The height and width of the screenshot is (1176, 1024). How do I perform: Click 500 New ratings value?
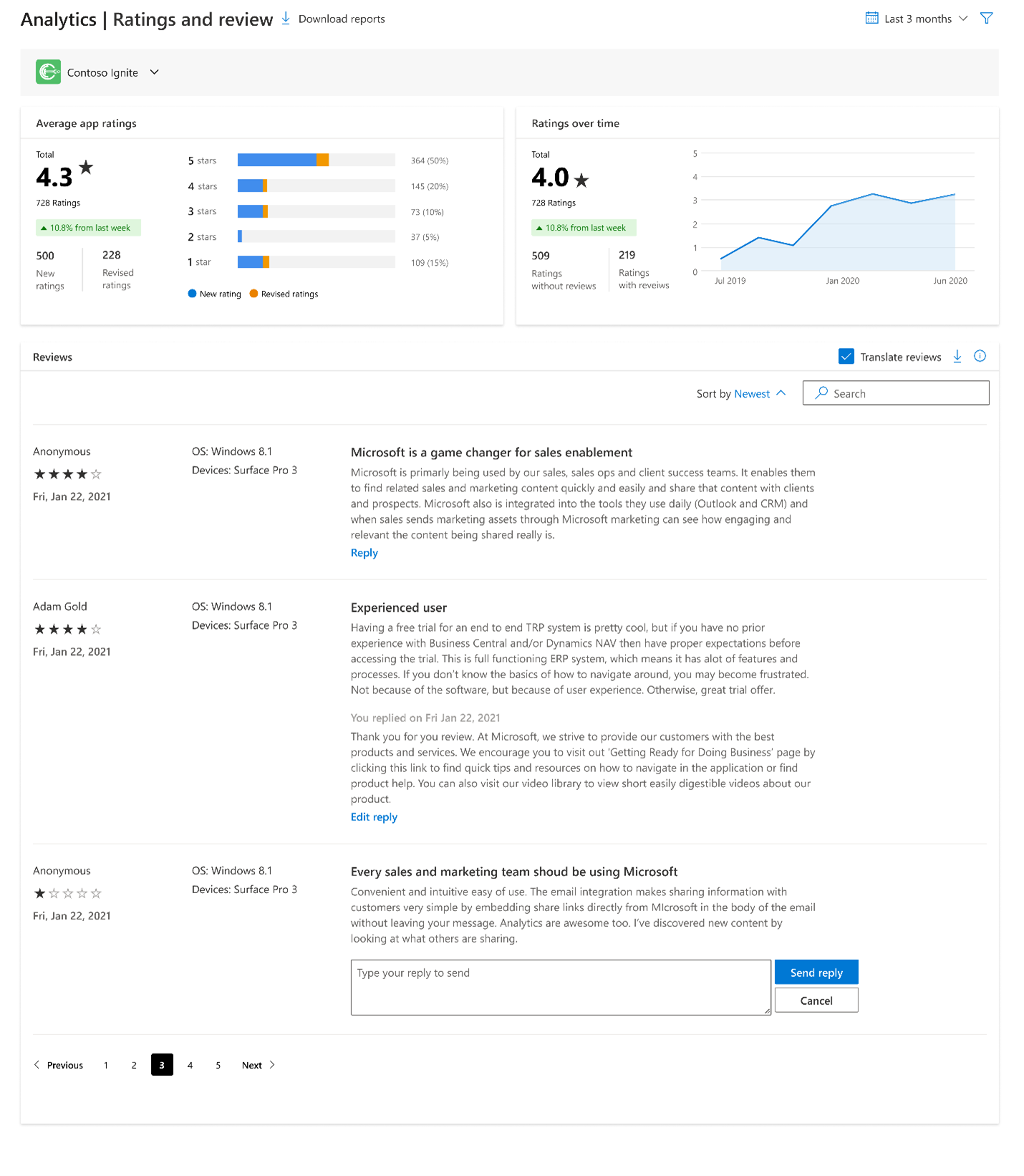pyautogui.click(x=45, y=256)
